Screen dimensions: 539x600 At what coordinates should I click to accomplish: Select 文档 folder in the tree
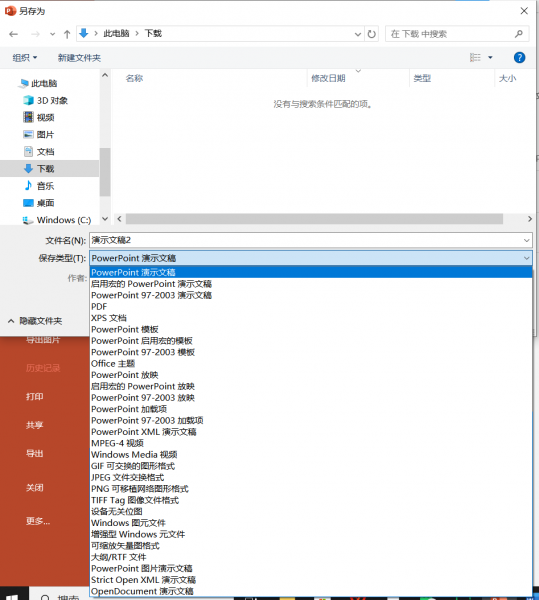click(45, 152)
